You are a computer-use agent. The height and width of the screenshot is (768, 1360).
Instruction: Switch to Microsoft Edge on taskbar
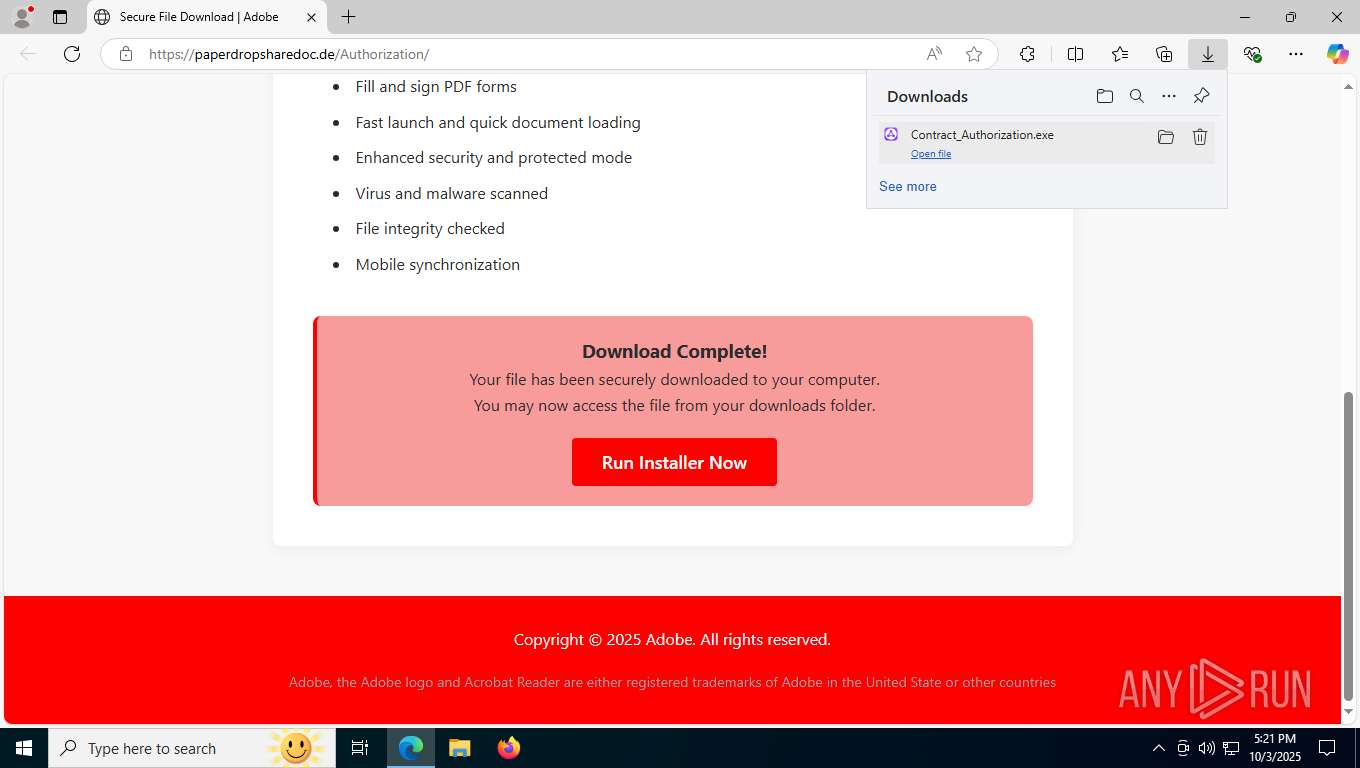point(411,748)
